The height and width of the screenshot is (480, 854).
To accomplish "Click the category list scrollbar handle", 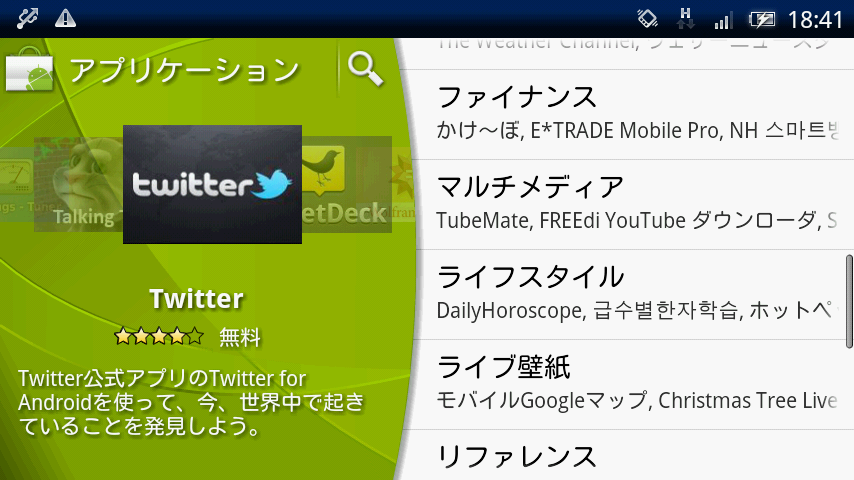I will pyautogui.click(x=849, y=301).
